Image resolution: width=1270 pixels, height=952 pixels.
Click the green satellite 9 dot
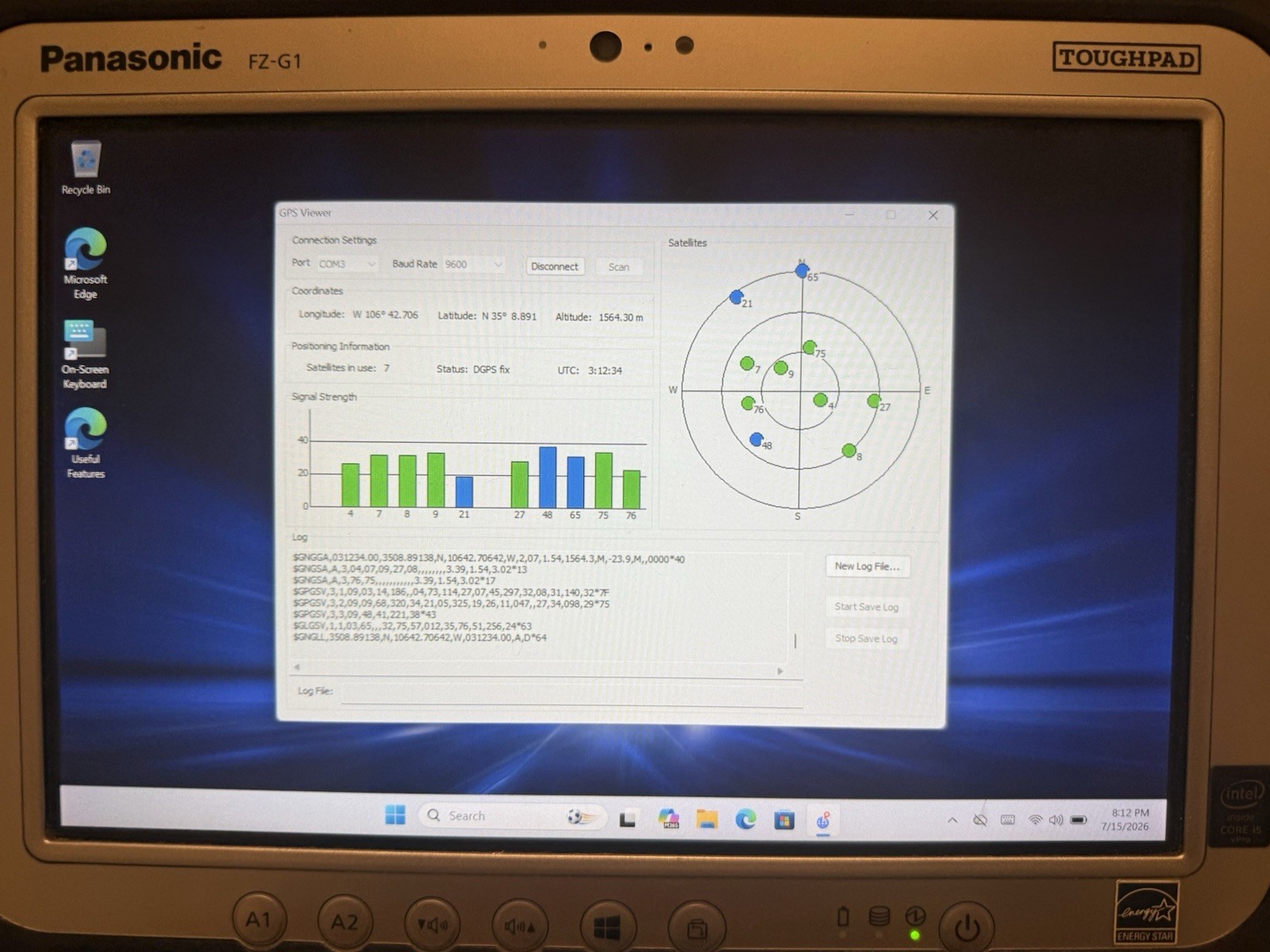pyautogui.click(x=780, y=367)
